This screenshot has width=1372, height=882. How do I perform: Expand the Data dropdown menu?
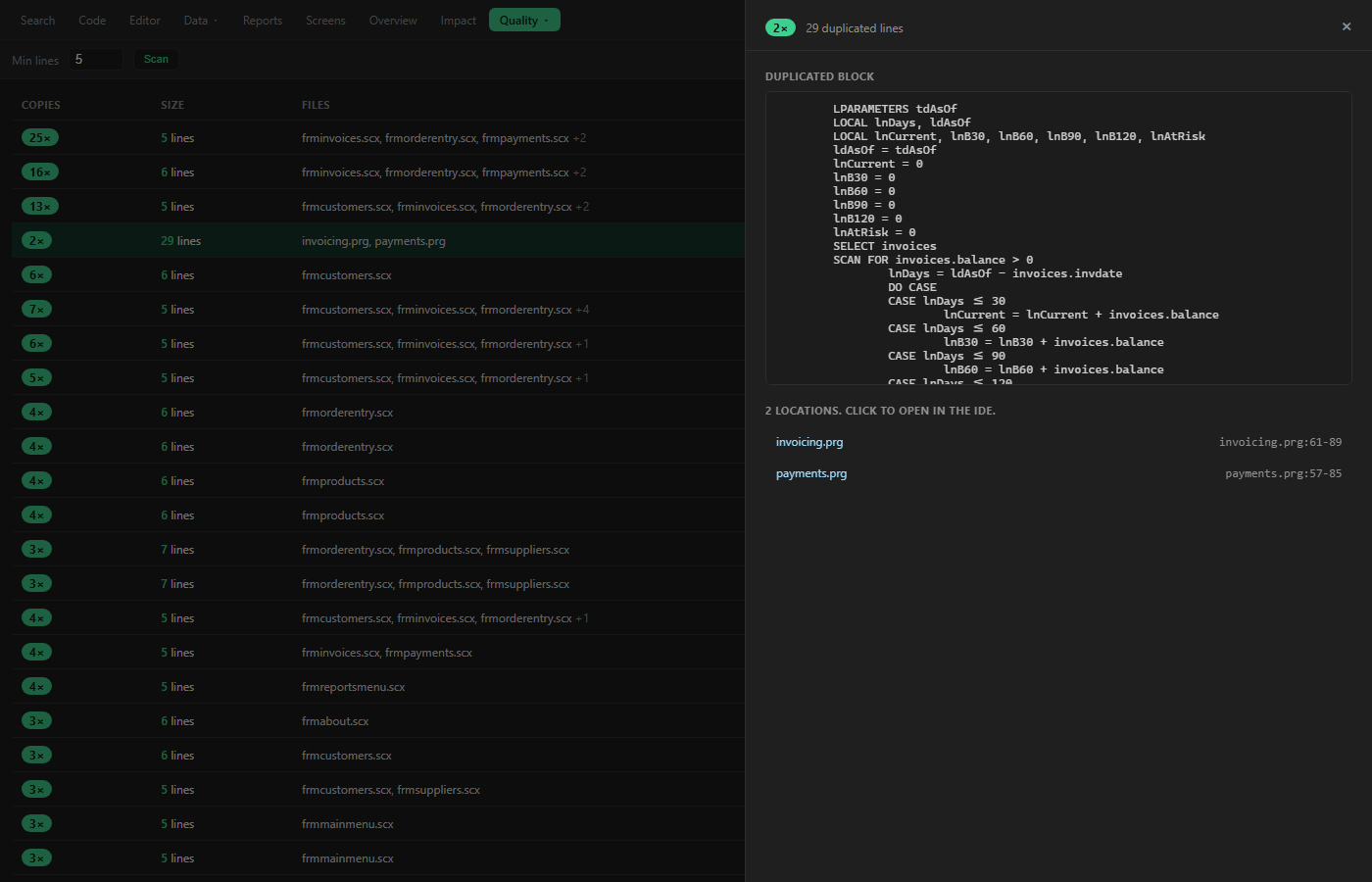pyautogui.click(x=201, y=21)
